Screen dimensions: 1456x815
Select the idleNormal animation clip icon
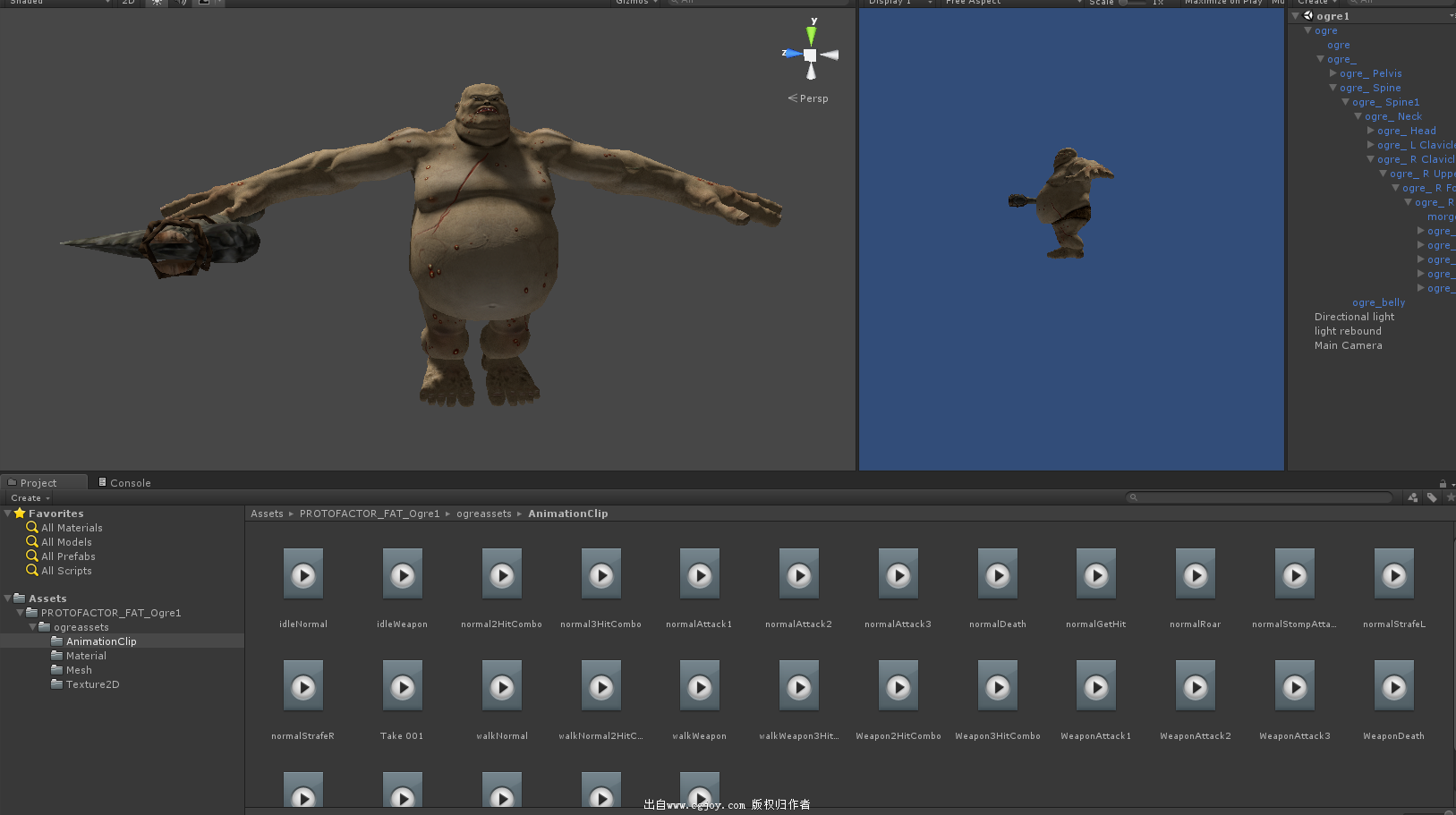coord(303,573)
